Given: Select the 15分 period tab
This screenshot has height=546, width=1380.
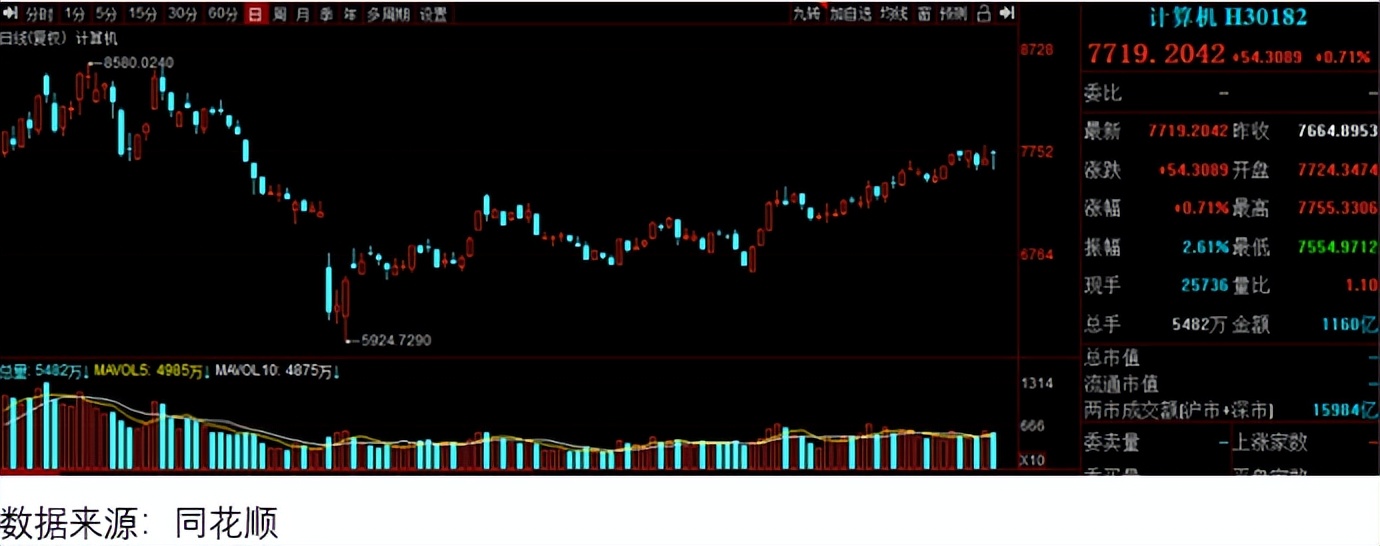Looking at the screenshot, I should pyautogui.click(x=143, y=14).
